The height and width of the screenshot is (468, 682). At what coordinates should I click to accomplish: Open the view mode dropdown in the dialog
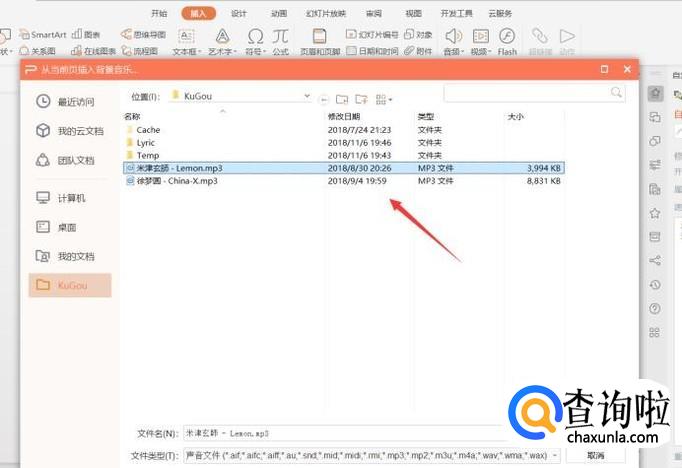(384, 100)
